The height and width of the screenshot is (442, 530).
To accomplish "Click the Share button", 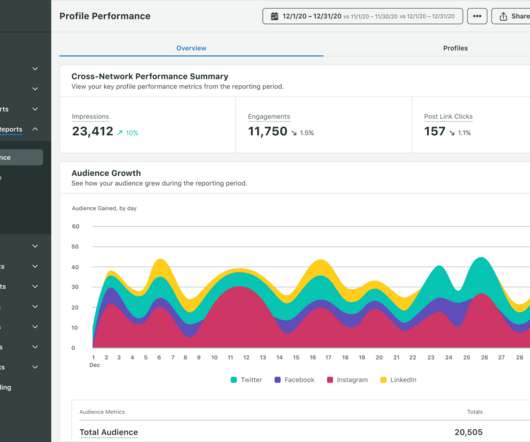I will [511, 16].
